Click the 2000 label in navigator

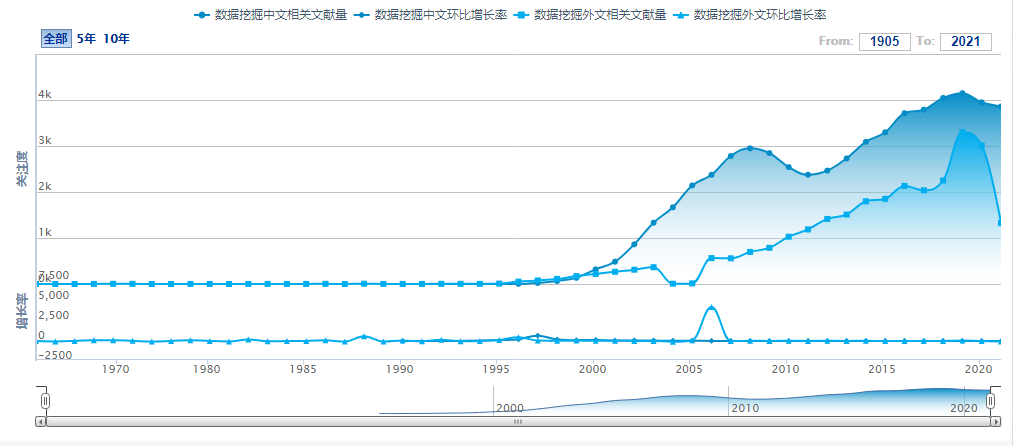510,408
